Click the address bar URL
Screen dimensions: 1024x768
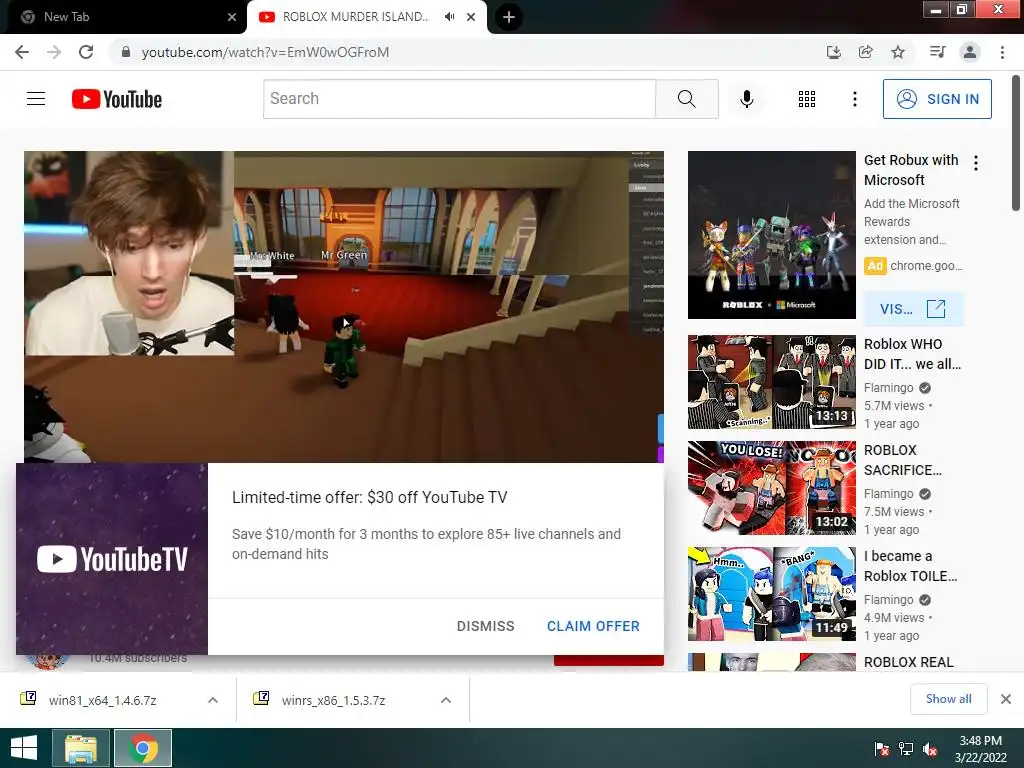[265, 52]
